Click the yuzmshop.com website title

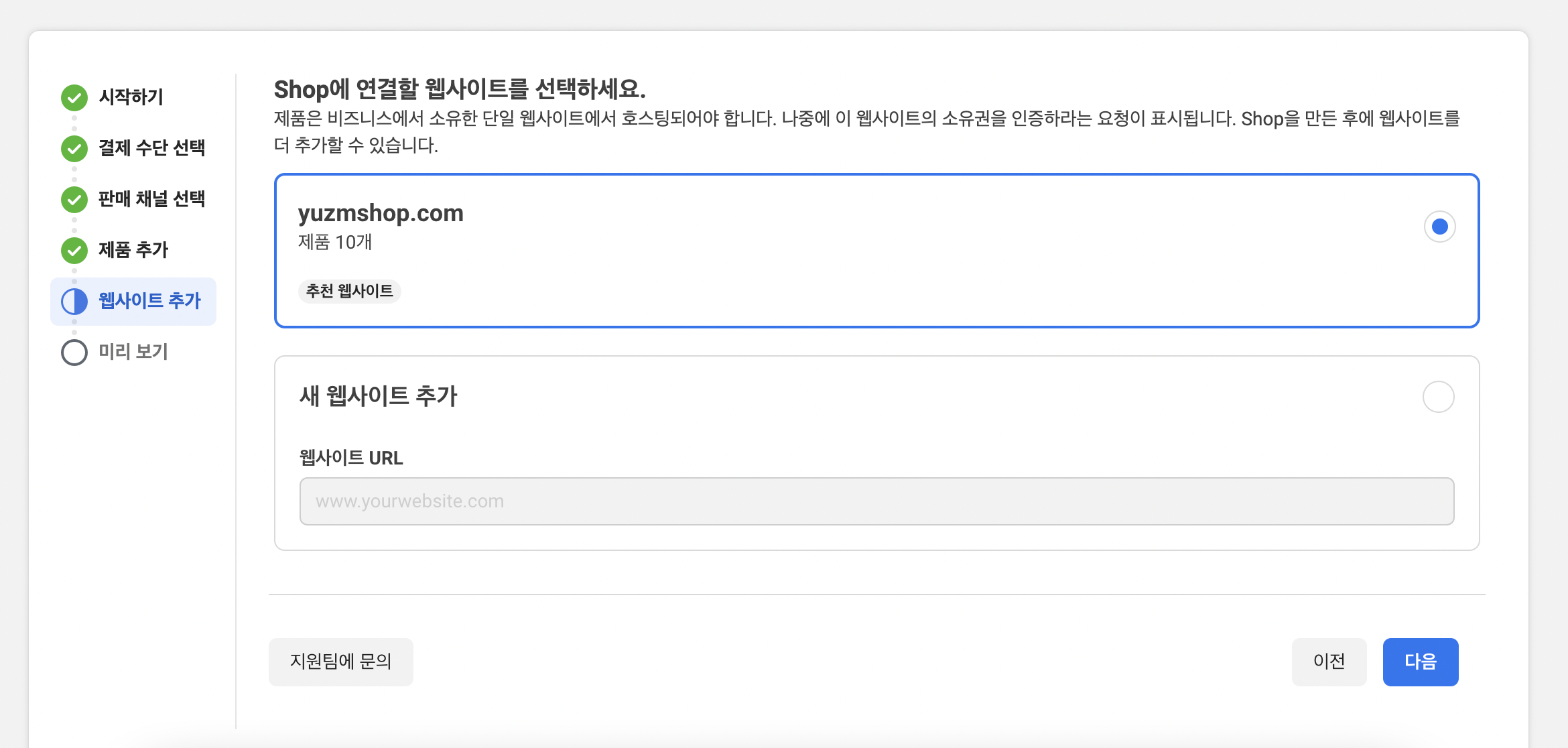[381, 213]
